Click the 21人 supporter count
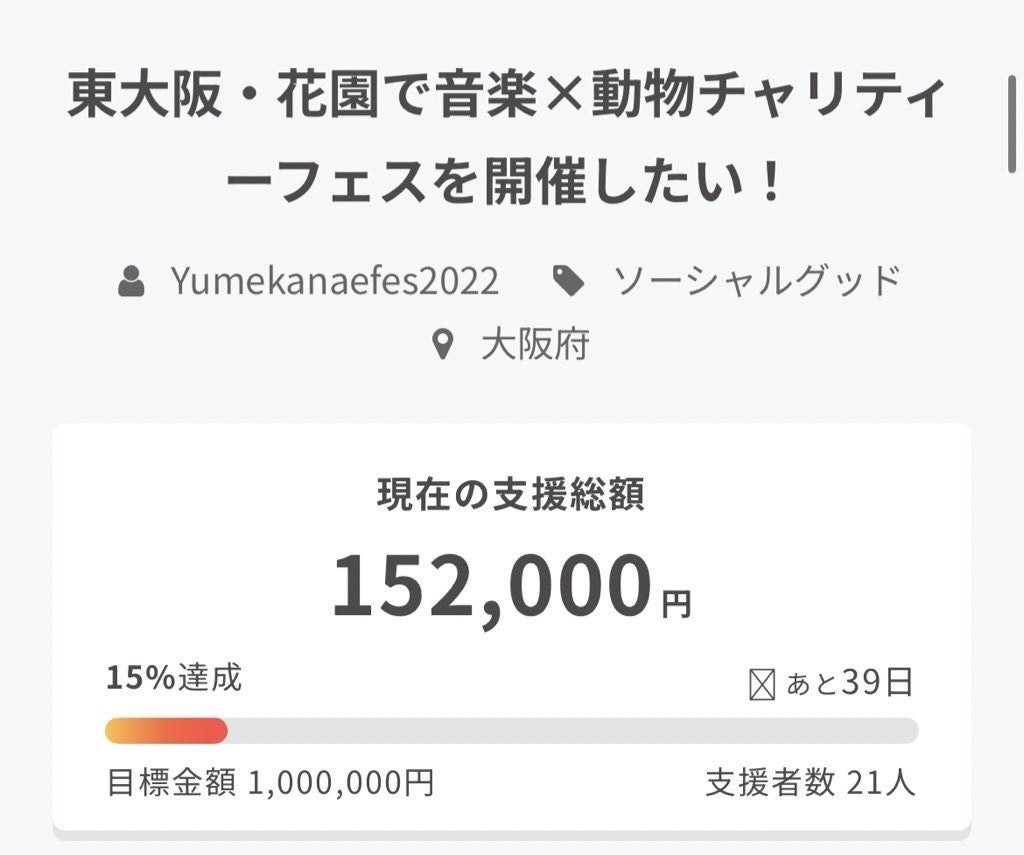The image size is (1024, 855). (881, 782)
